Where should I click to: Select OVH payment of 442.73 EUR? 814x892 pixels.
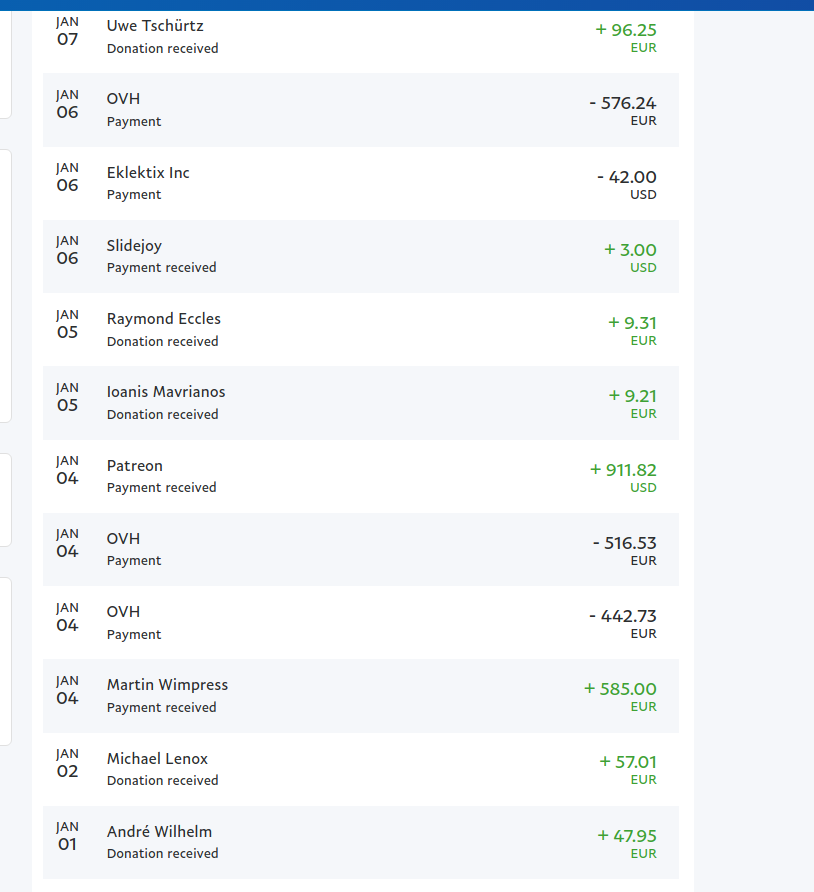point(361,623)
